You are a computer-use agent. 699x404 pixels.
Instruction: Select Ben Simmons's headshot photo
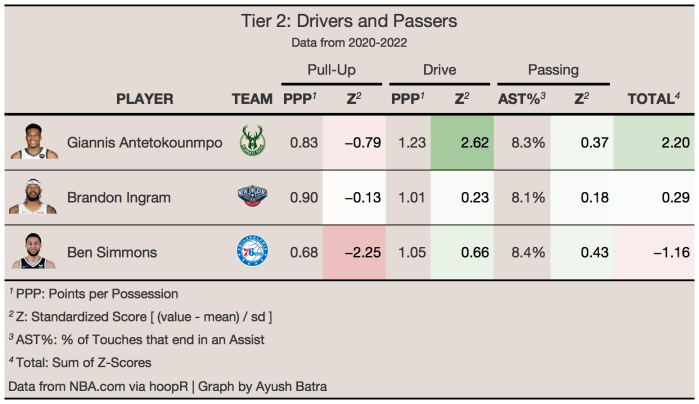(x=34, y=251)
